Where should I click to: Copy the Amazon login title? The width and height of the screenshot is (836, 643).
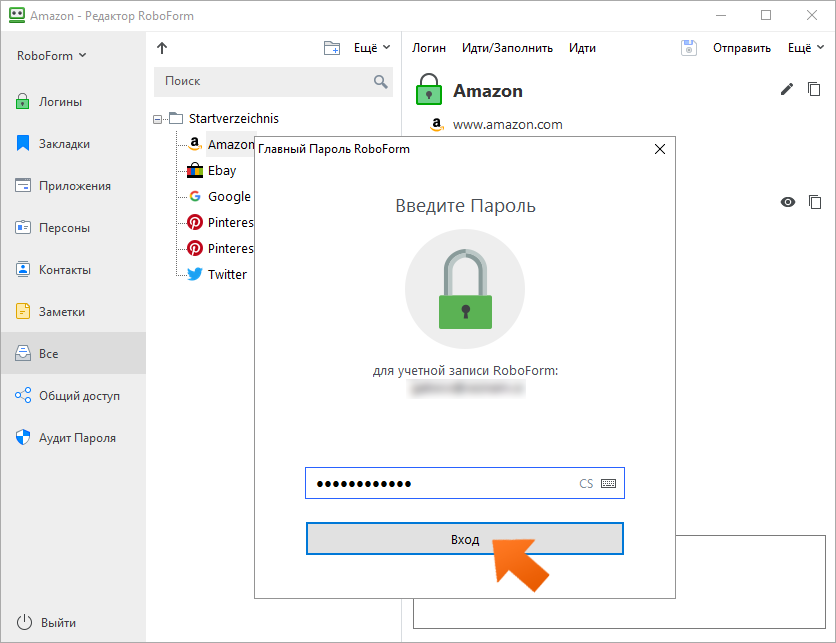coord(814,89)
